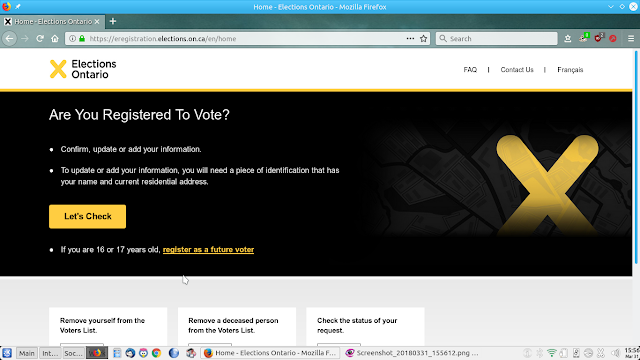Open the file manager taskbar launcher
Viewport: 640px width, 360px height.
(x=117, y=353)
